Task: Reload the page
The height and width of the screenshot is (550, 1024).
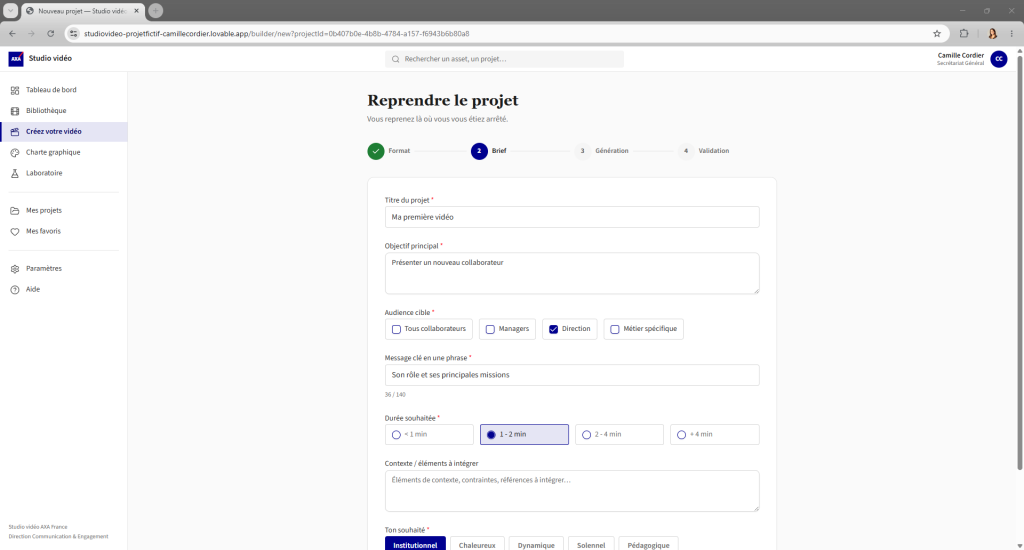Action: [50, 34]
